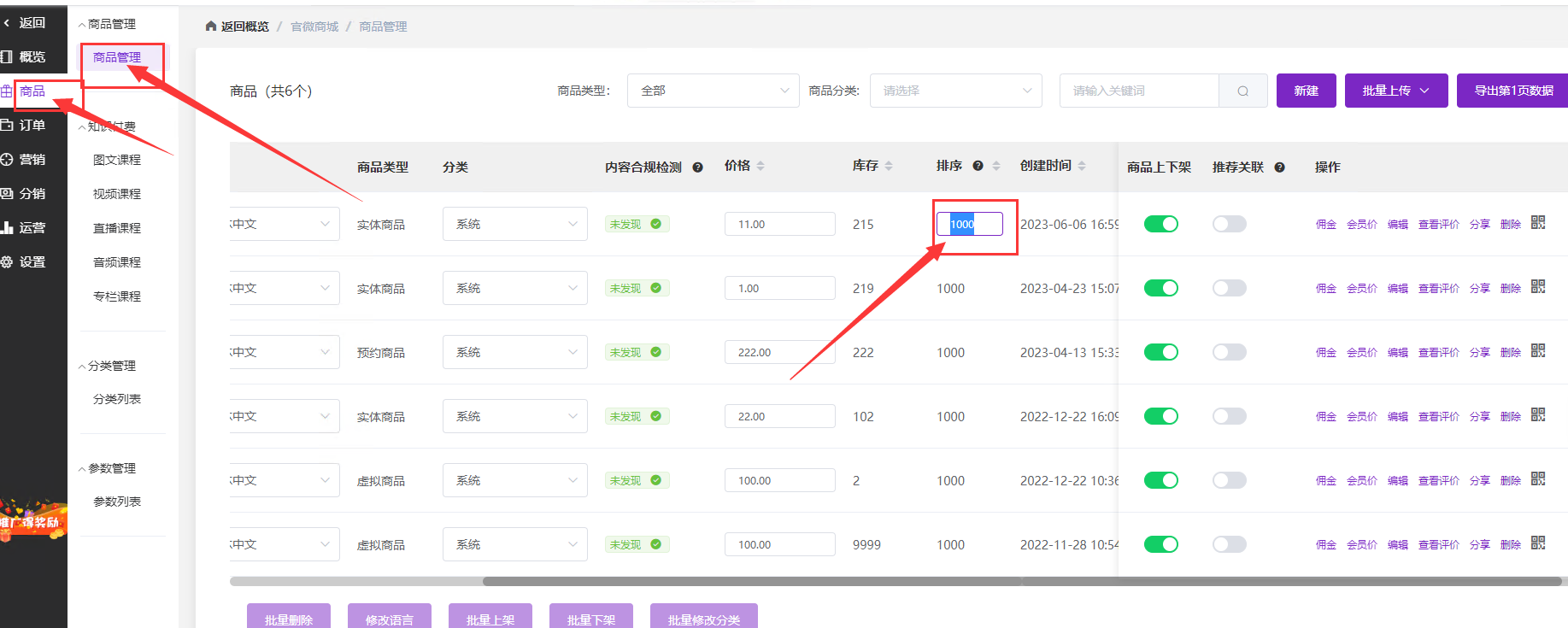Click the 批量删除 button
This screenshot has height=628, width=1568.
288,619
